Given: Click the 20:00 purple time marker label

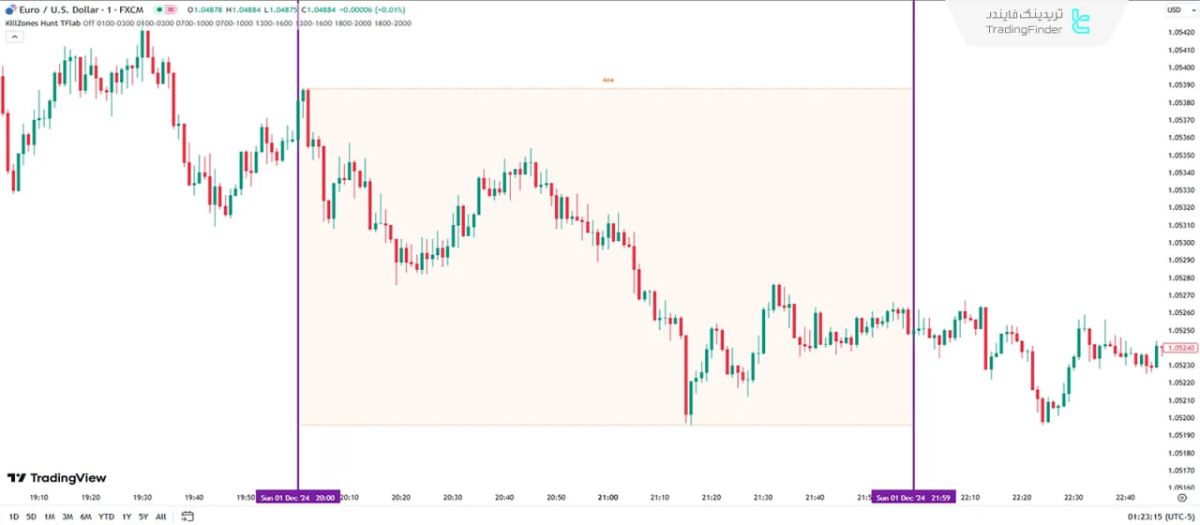Looking at the screenshot, I should click(298, 497).
